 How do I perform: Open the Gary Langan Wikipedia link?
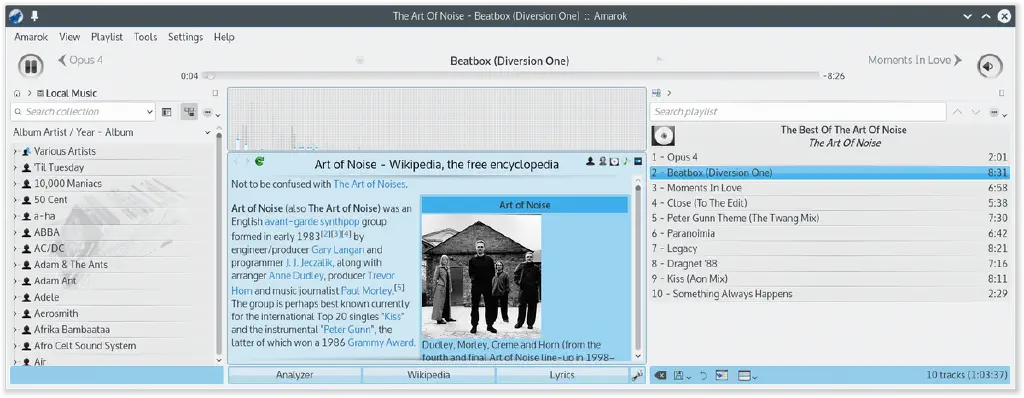(x=338, y=250)
